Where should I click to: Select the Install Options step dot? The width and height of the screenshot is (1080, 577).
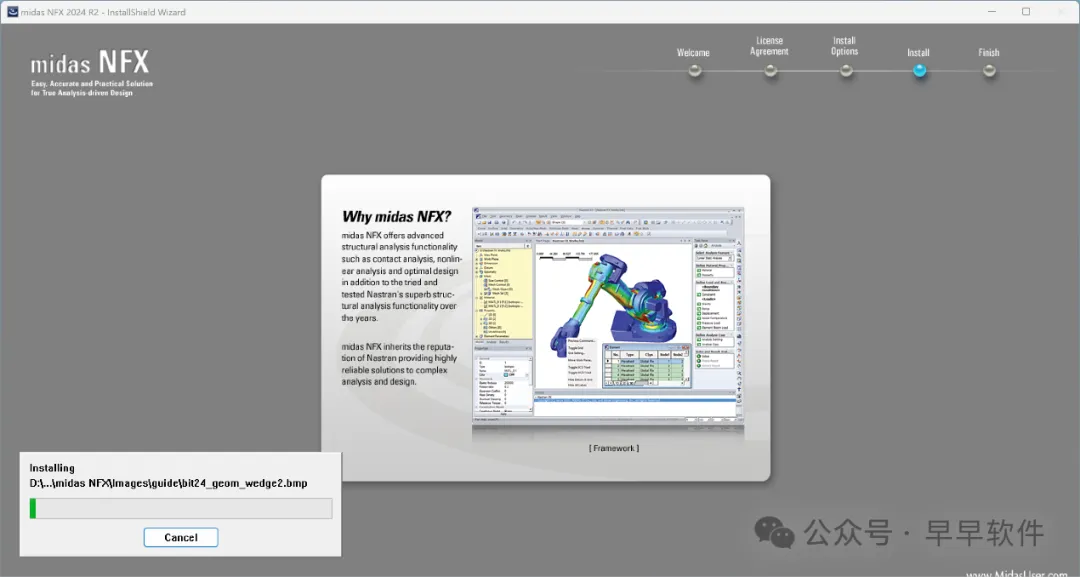click(847, 70)
